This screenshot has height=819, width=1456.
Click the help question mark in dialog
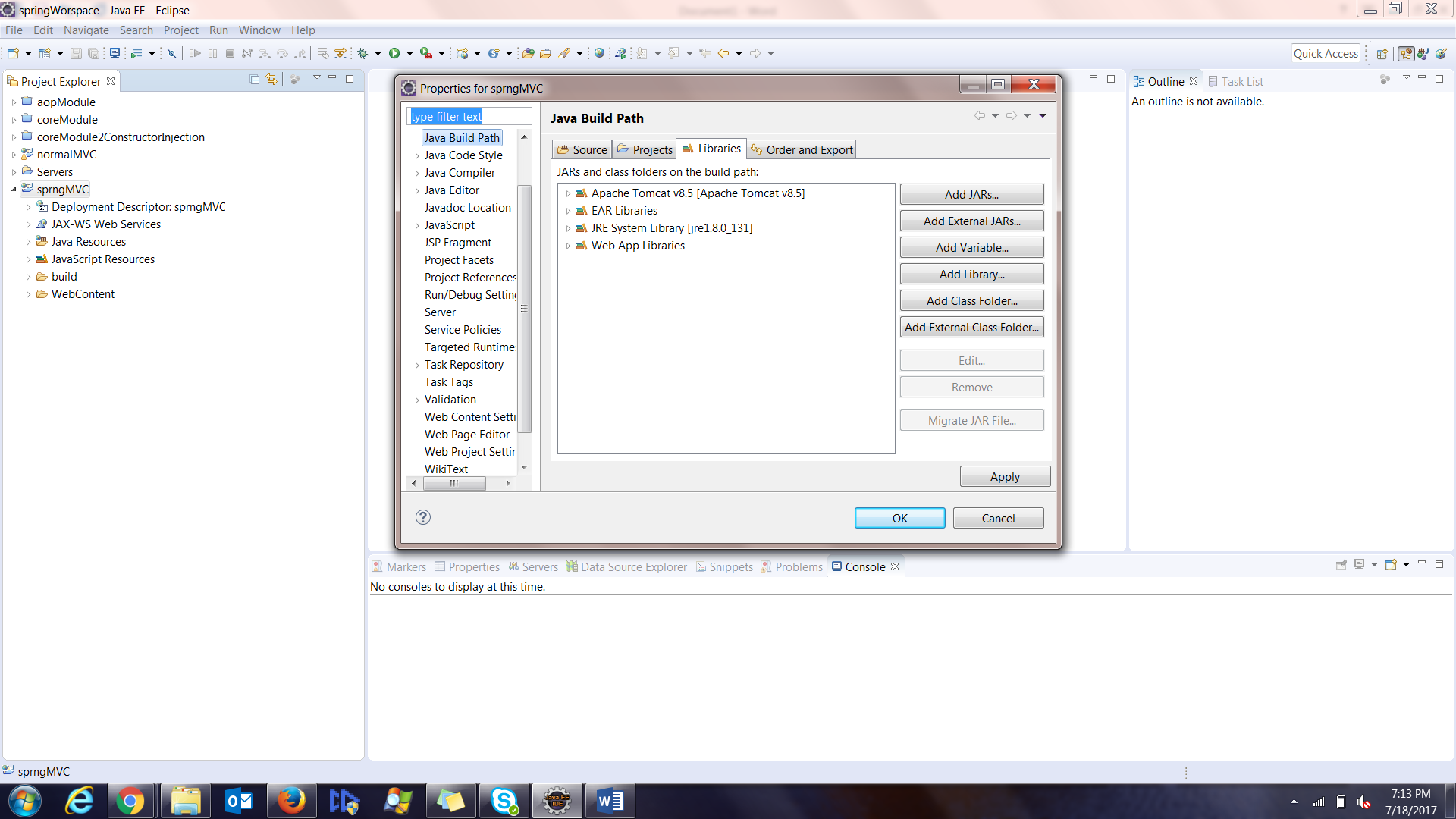[423, 517]
